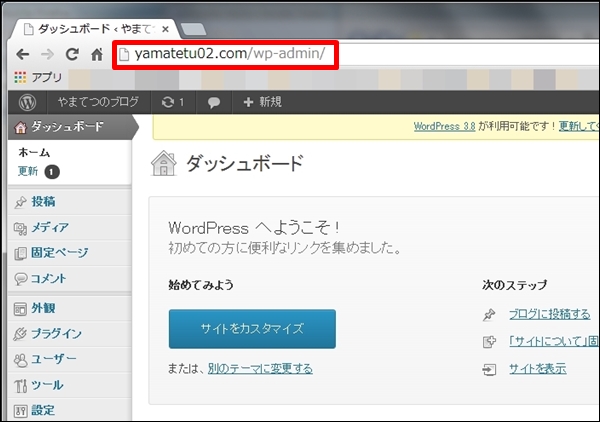Click the home icon in sidebar ダッシュボード item
Screen dimensions: 600x422
[20, 127]
